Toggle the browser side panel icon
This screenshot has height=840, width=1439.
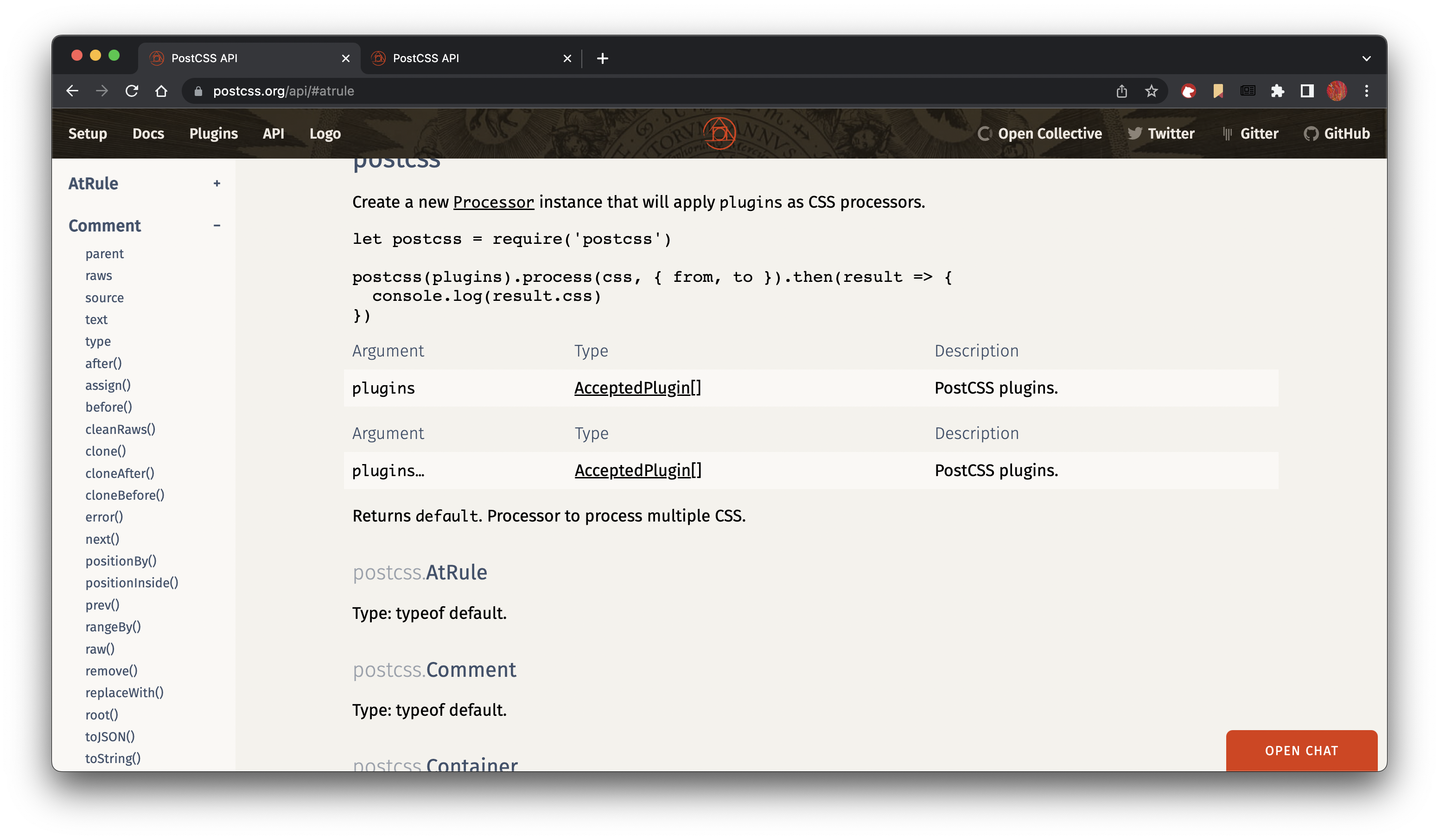pos(1307,91)
